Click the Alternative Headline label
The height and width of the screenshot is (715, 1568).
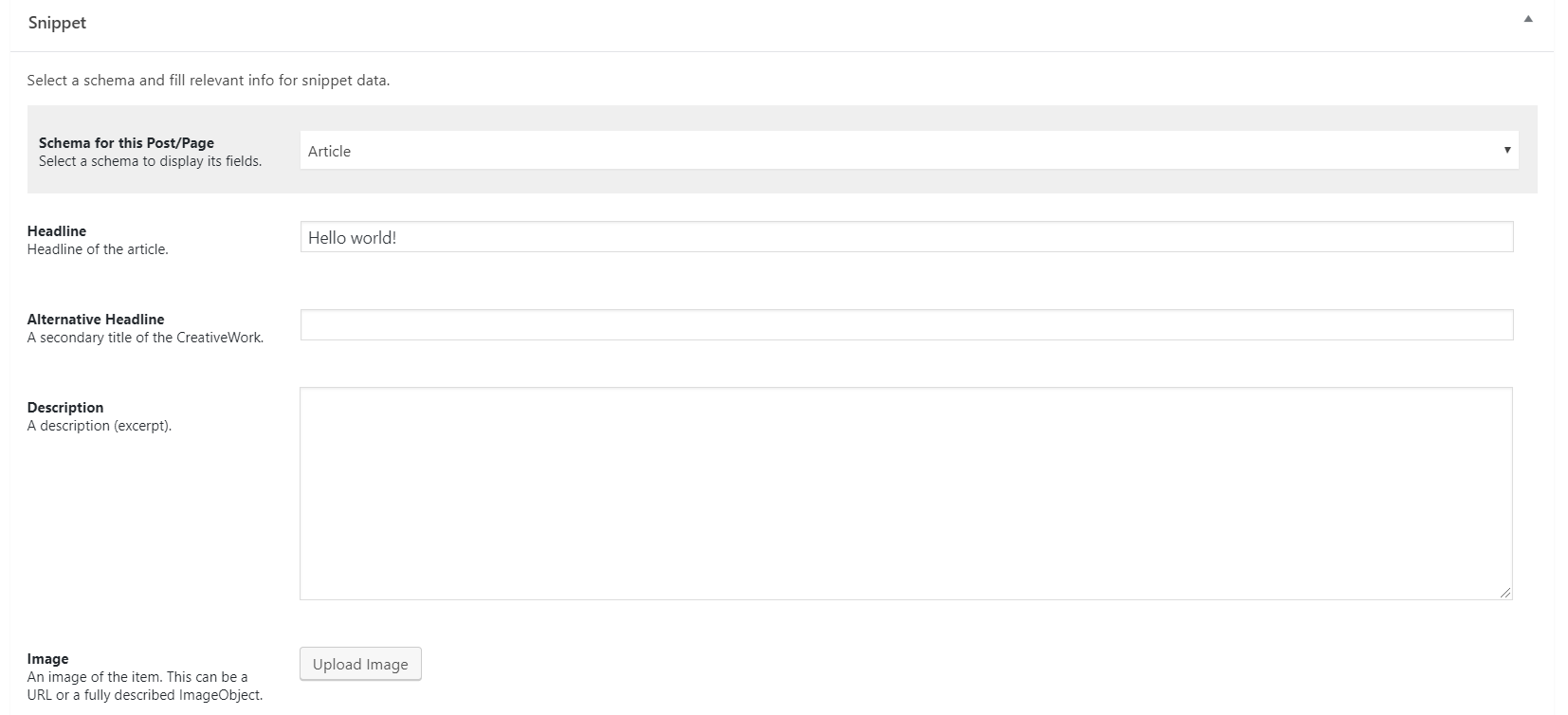pos(96,320)
